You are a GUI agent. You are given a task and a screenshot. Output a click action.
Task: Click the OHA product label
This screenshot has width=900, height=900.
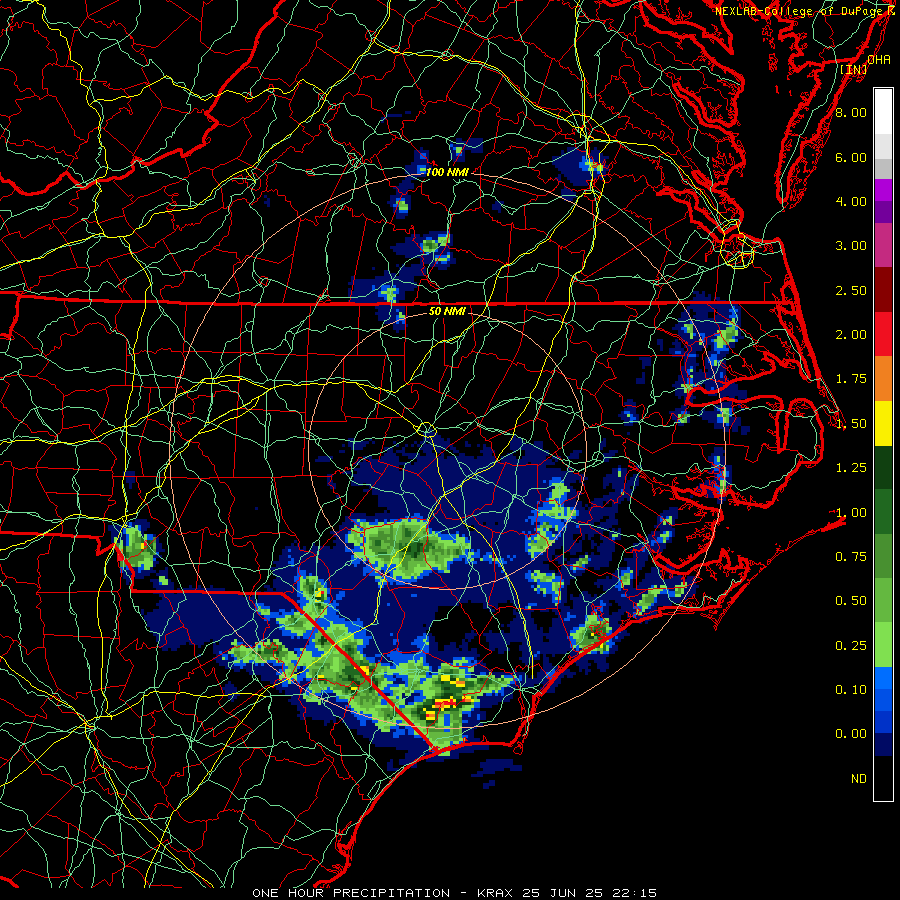click(879, 60)
